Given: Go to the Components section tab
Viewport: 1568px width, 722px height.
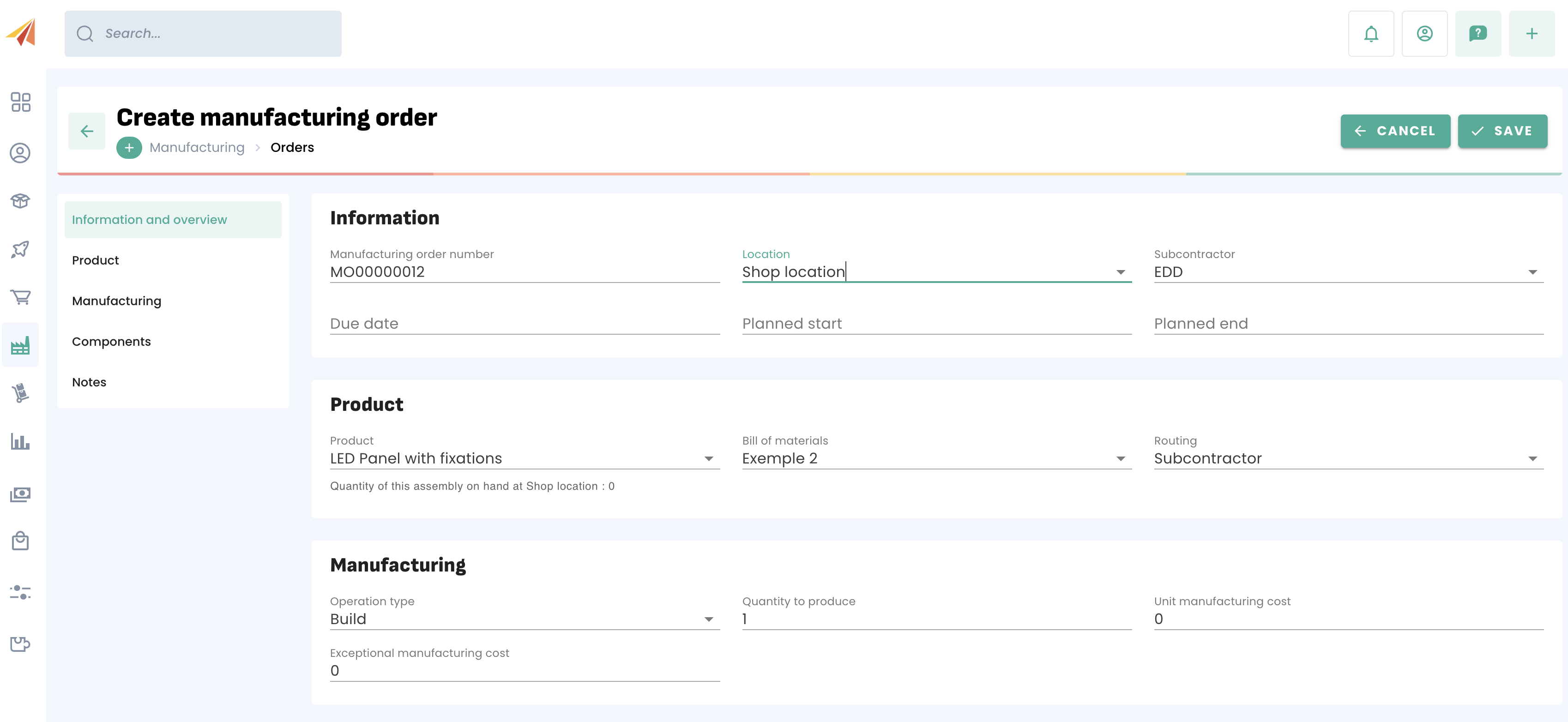Looking at the screenshot, I should [111, 342].
